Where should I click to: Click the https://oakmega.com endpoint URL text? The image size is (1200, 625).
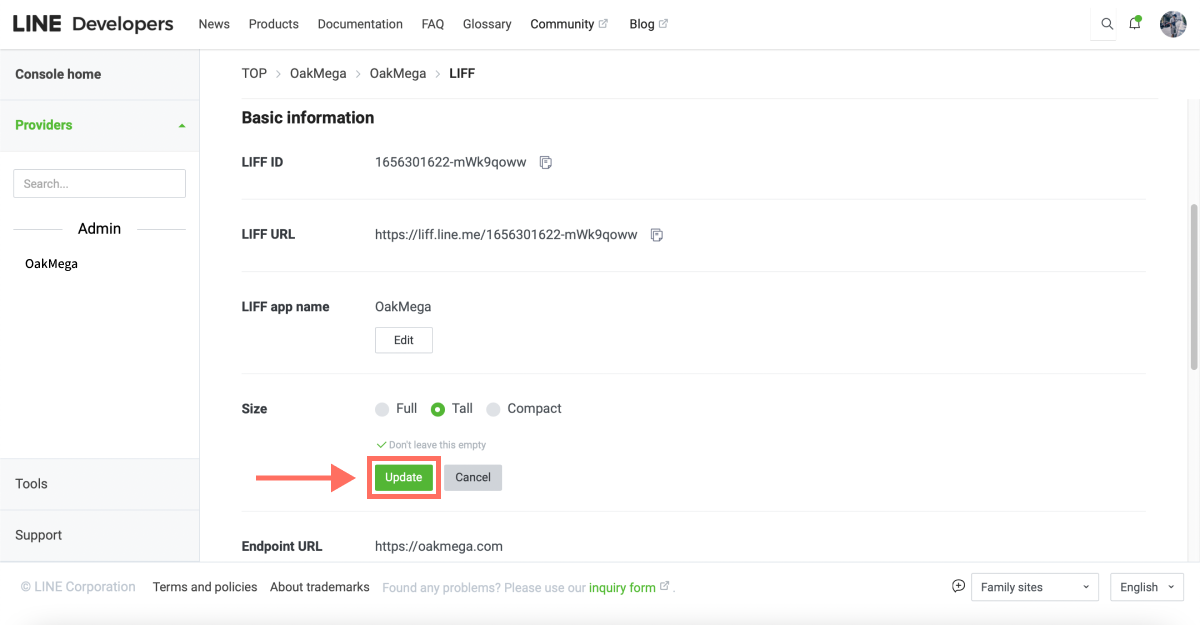(x=439, y=546)
